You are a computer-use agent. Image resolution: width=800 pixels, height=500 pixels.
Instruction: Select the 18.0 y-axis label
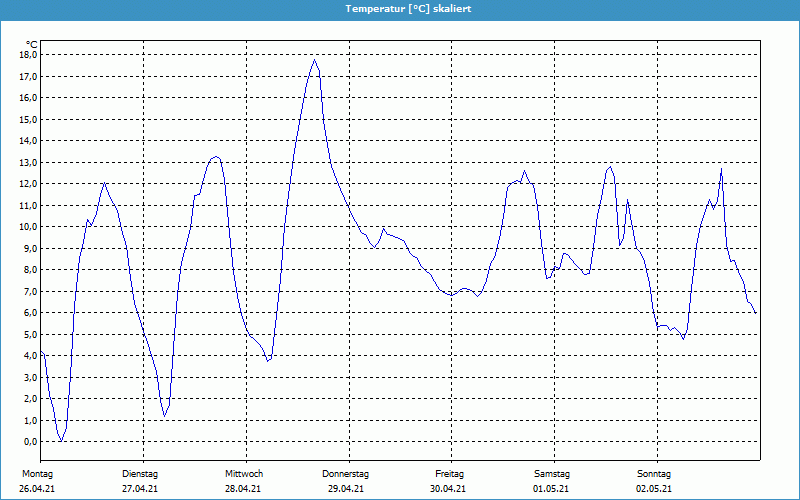[28, 56]
